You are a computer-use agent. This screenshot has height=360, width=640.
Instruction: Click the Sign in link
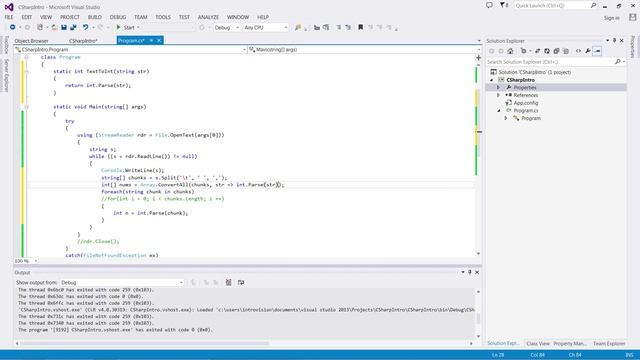click(x=611, y=18)
